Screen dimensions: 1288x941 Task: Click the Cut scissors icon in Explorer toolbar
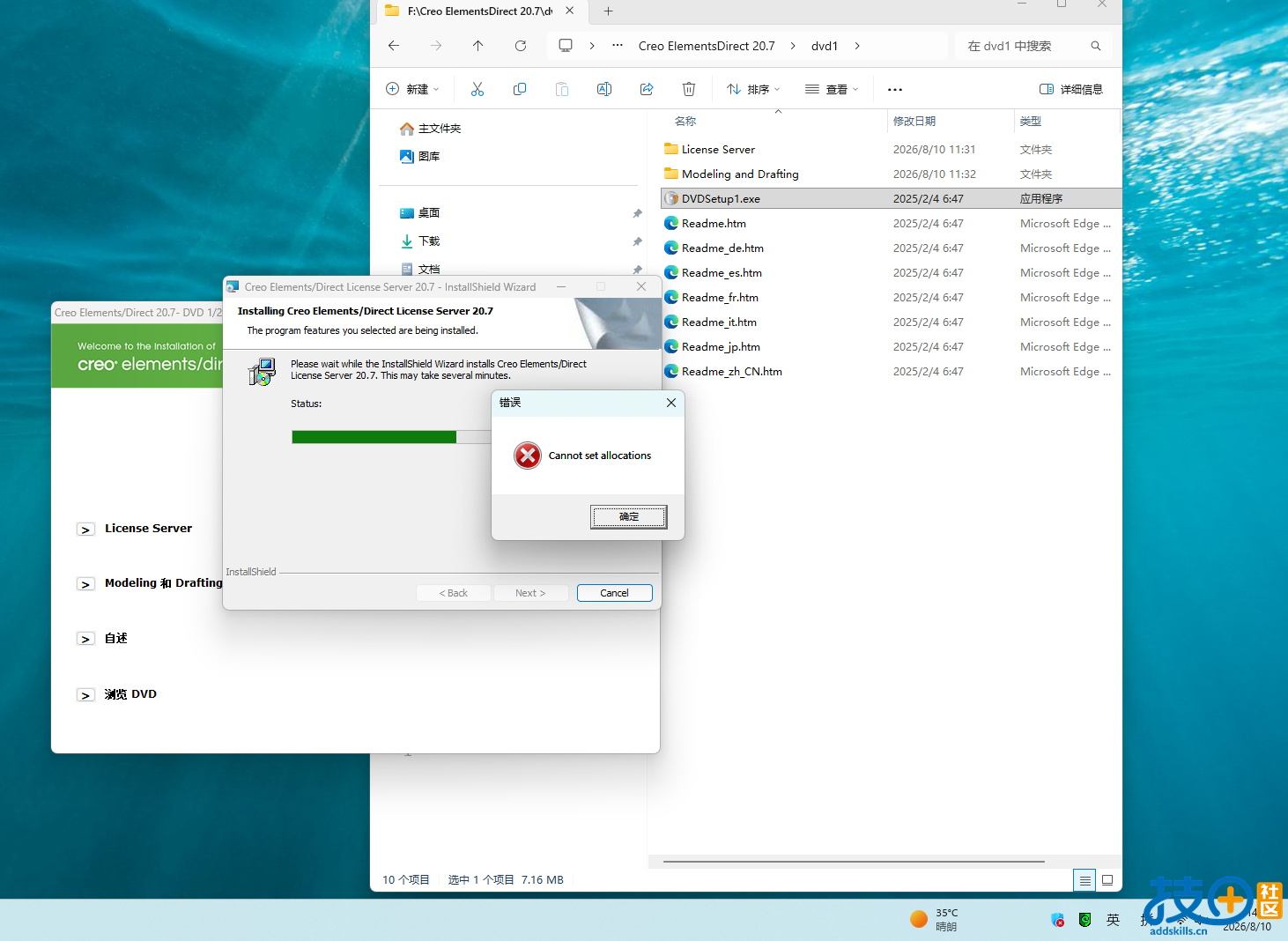tap(477, 89)
